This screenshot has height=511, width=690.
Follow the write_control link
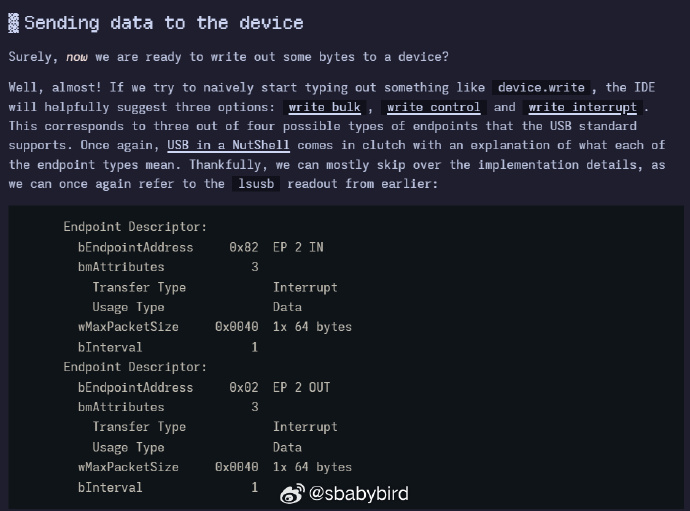pos(433,107)
